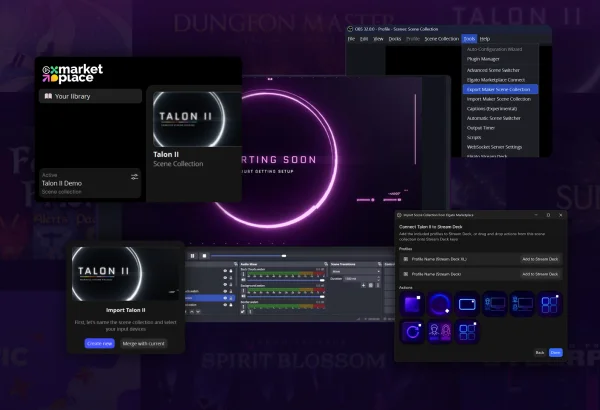This screenshot has width=600, height=410.
Task: Click the Audio Mixer dock pop-out icon
Action: pyautogui.click(x=326, y=264)
